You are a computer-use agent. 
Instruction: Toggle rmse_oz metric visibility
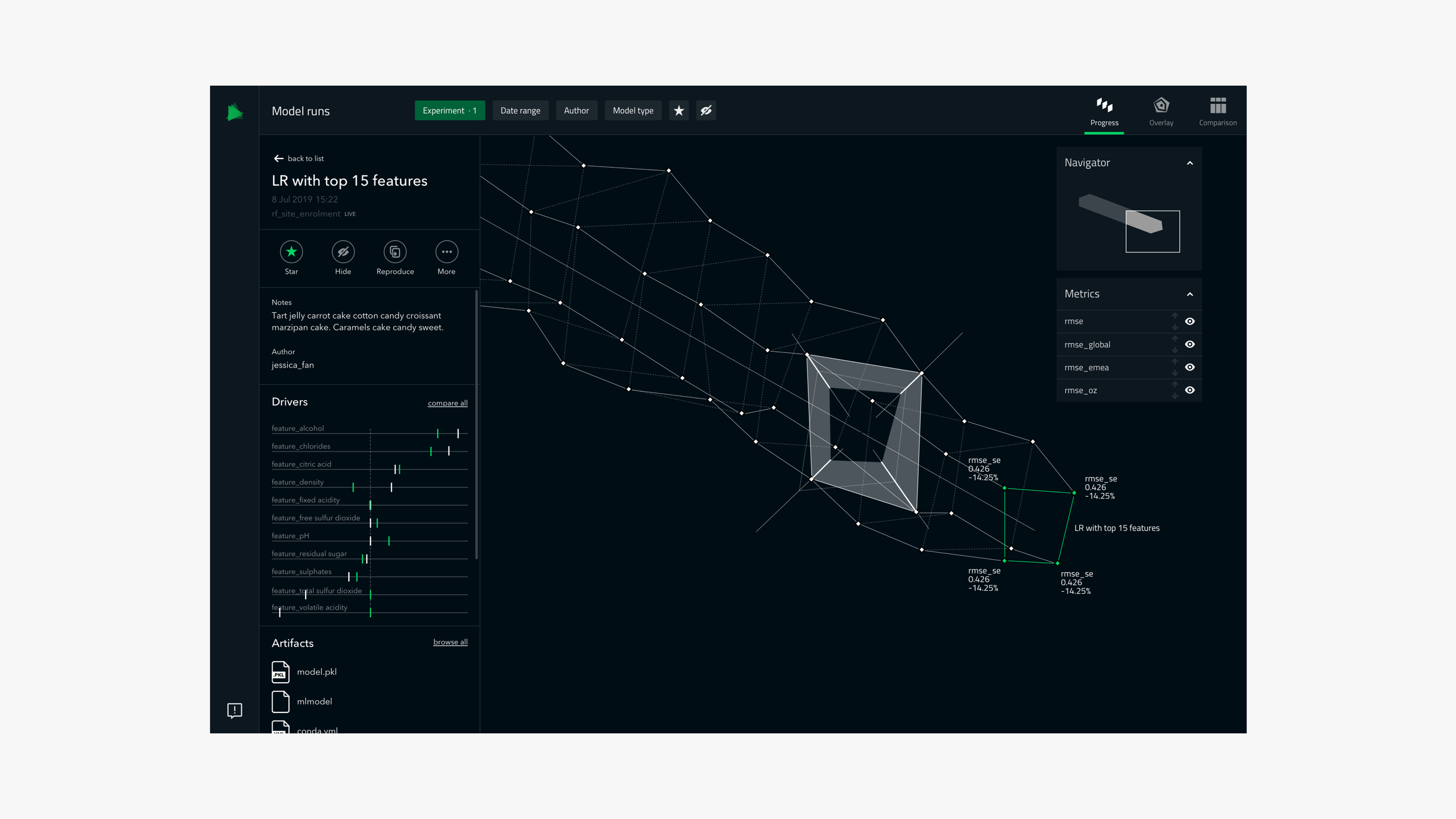coord(1190,390)
